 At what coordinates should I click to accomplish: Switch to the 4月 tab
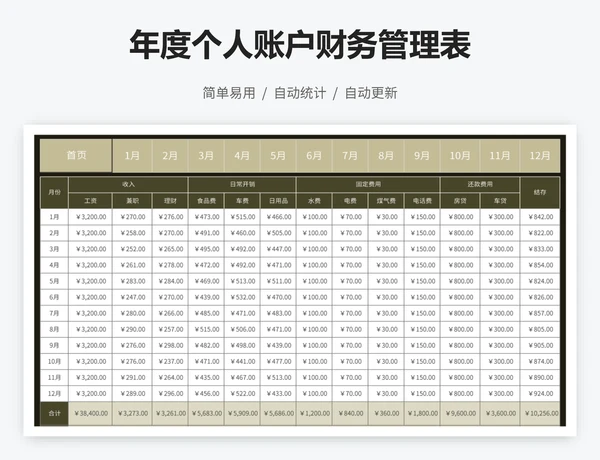pos(242,155)
